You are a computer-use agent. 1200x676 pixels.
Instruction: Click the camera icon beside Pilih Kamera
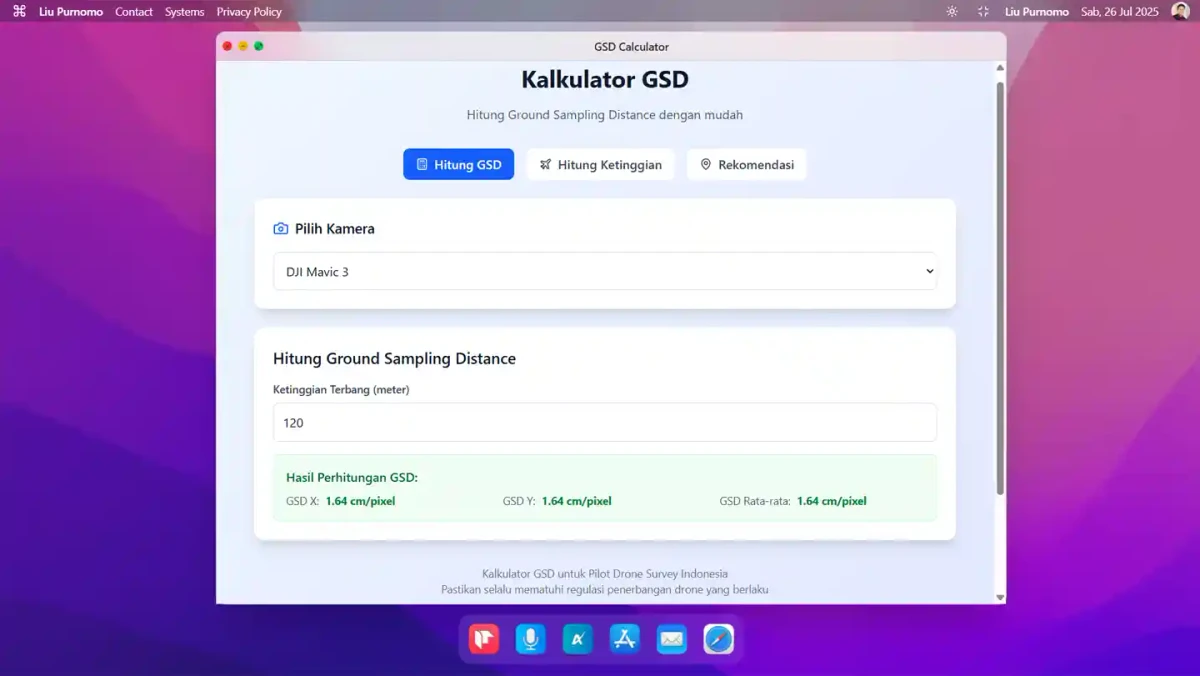tap(280, 229)
